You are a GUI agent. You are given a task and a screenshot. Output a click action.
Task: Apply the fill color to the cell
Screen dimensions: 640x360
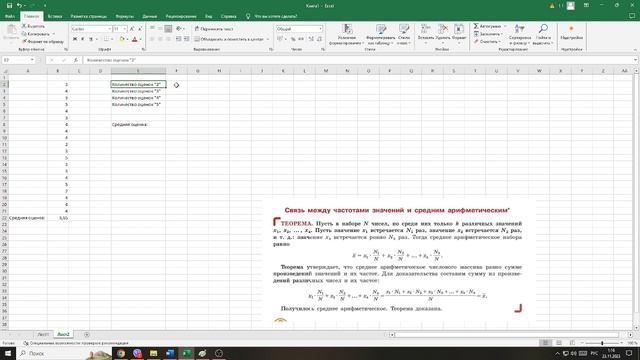121,39
